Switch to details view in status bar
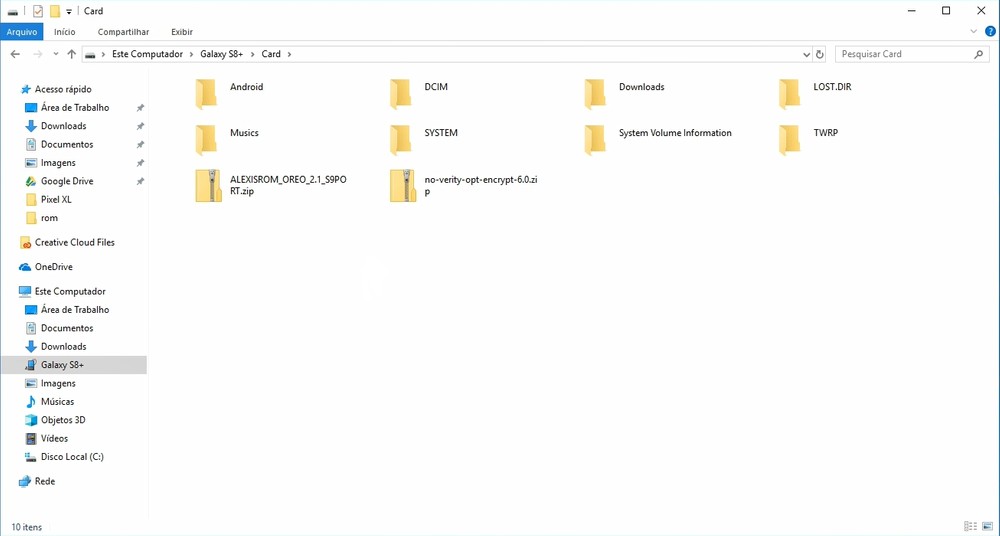 pyautogui.click(x=970, y=526)
